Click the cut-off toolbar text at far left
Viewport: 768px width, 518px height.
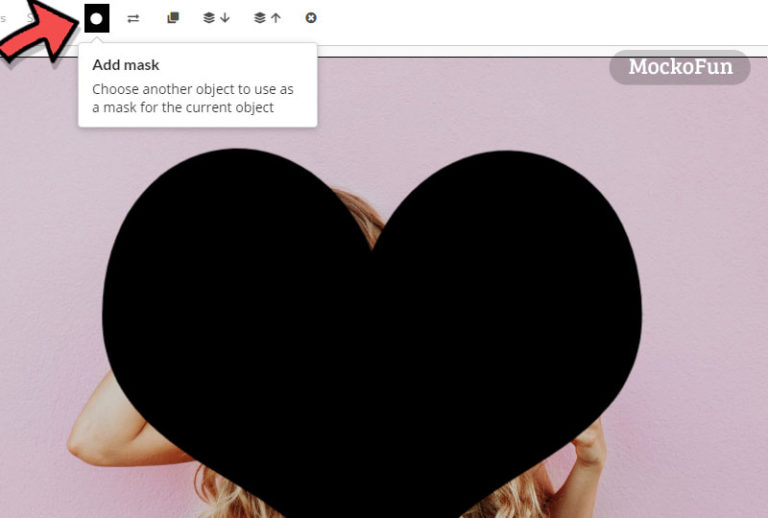4,18
